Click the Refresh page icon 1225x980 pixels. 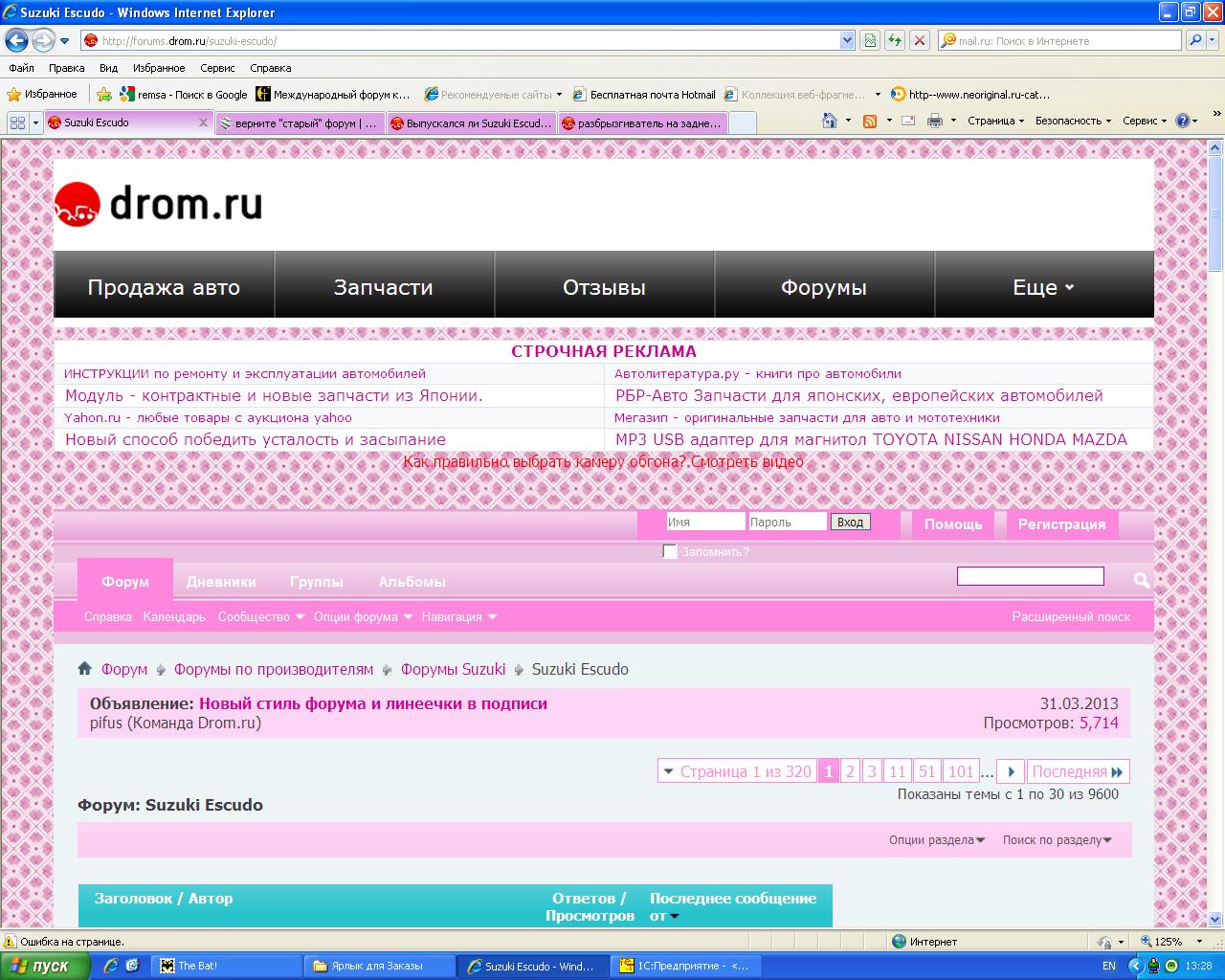coord(895,40)
